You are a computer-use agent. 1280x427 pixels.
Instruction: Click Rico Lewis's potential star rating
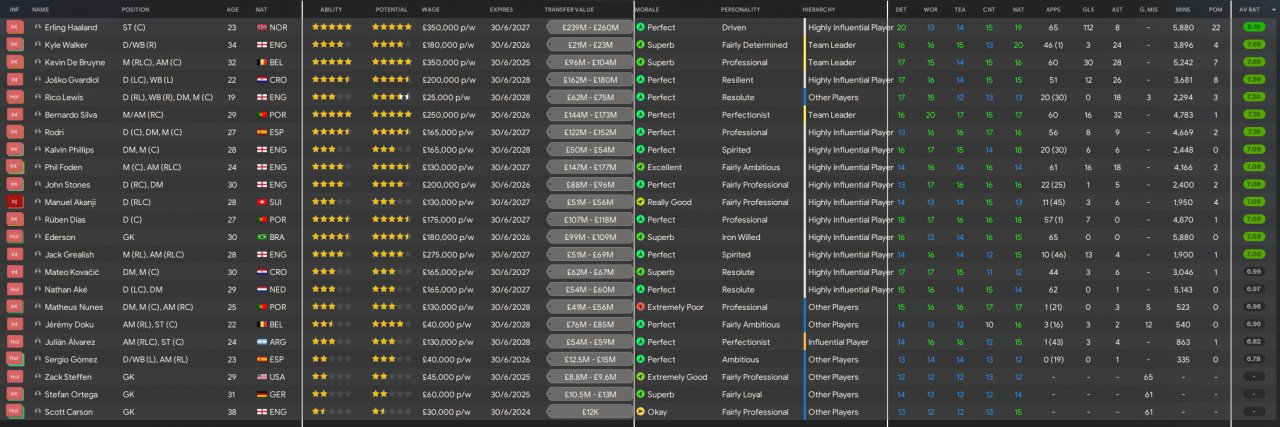391,97
